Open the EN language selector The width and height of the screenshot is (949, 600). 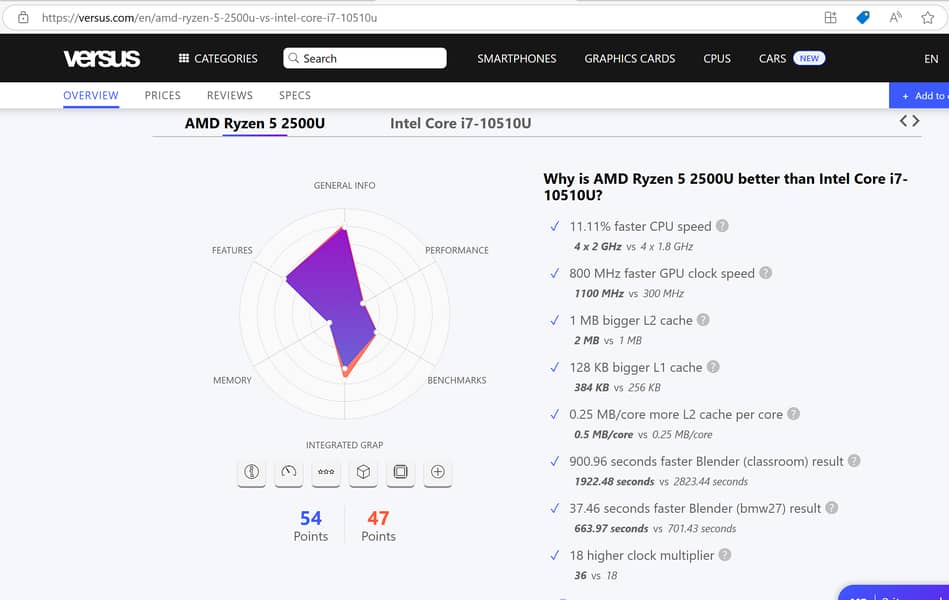pyautogui.click(x=930, y=59)
